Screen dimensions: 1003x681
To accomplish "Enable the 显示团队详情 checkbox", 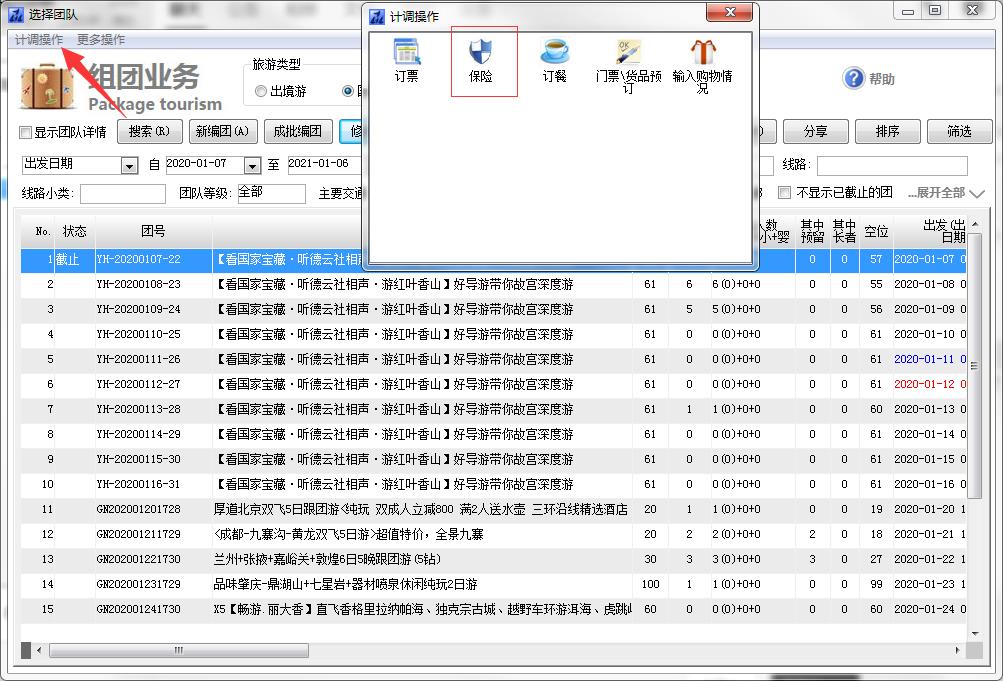I will 27,133.
